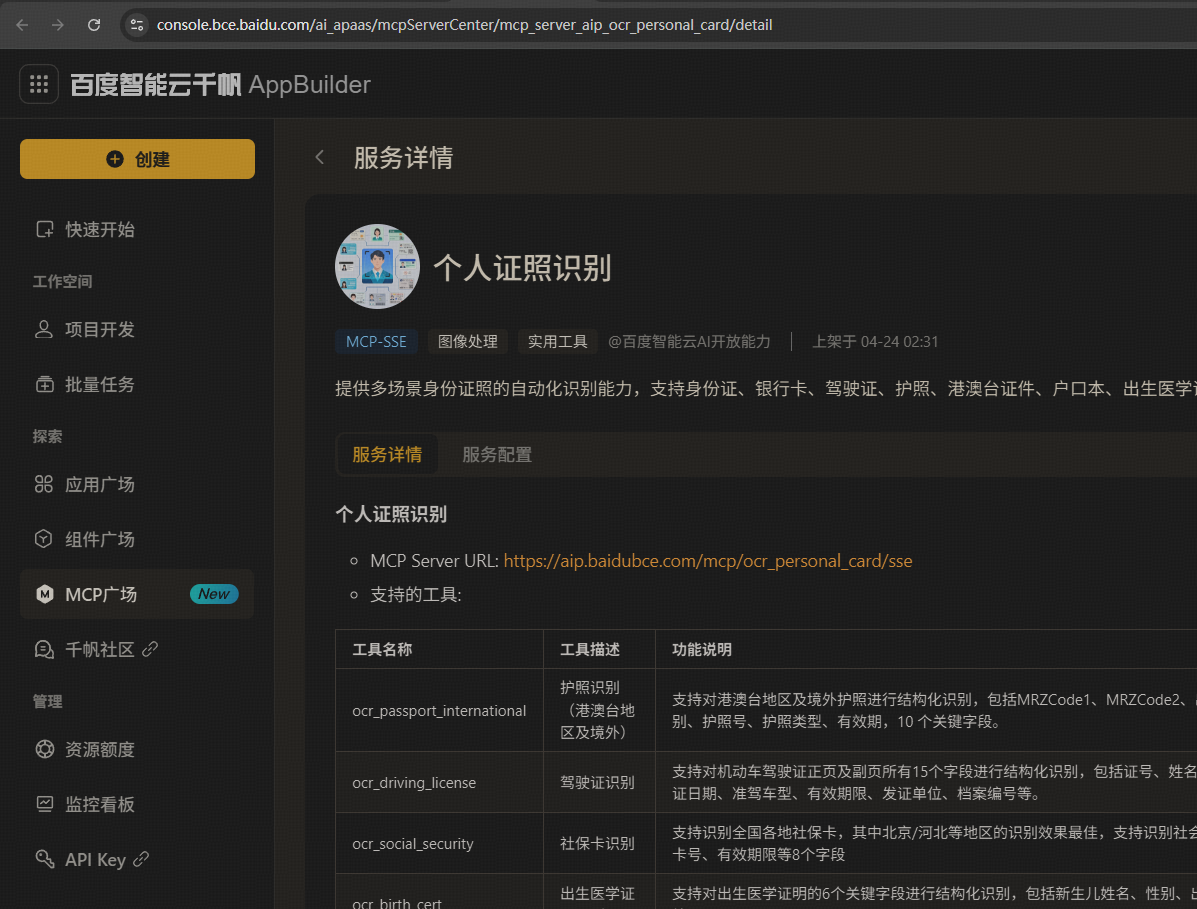Click the 批量任务 icon

click(x=44, y=384)
